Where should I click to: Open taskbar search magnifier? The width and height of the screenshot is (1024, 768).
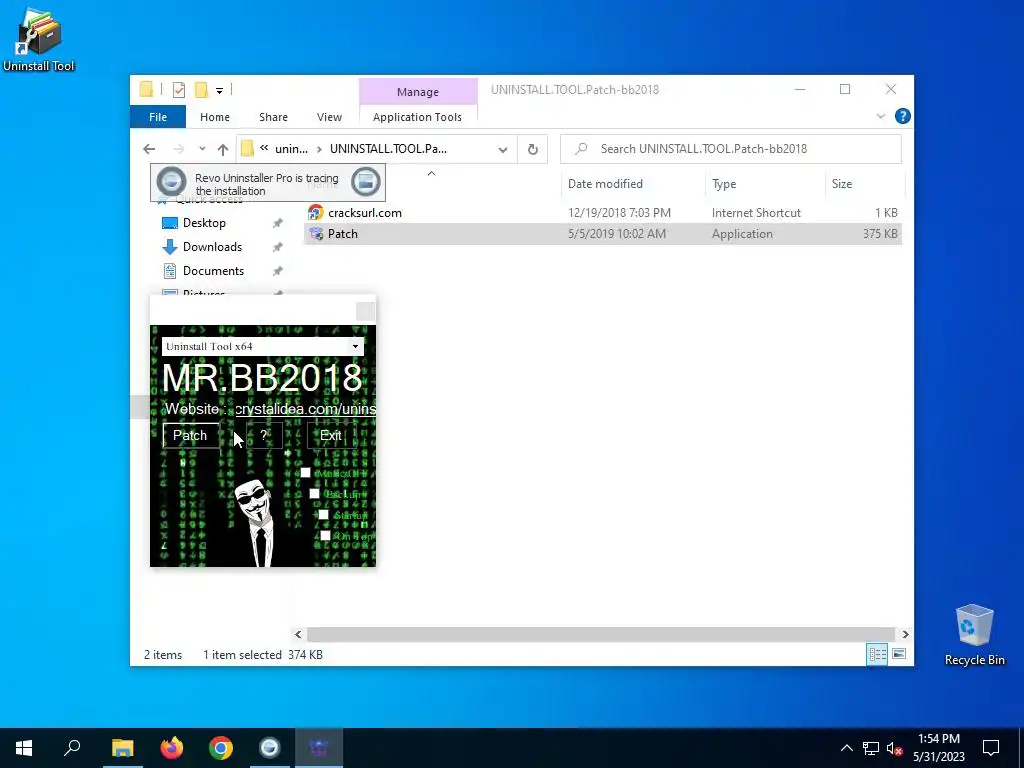pyautogui.click(x=72, y=748)
